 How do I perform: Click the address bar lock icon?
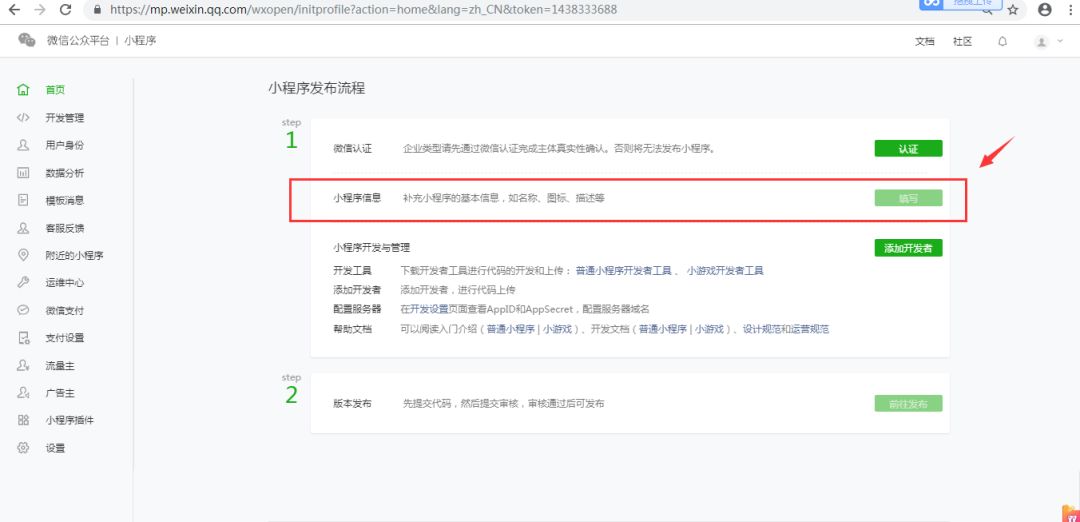click(97, 10)
